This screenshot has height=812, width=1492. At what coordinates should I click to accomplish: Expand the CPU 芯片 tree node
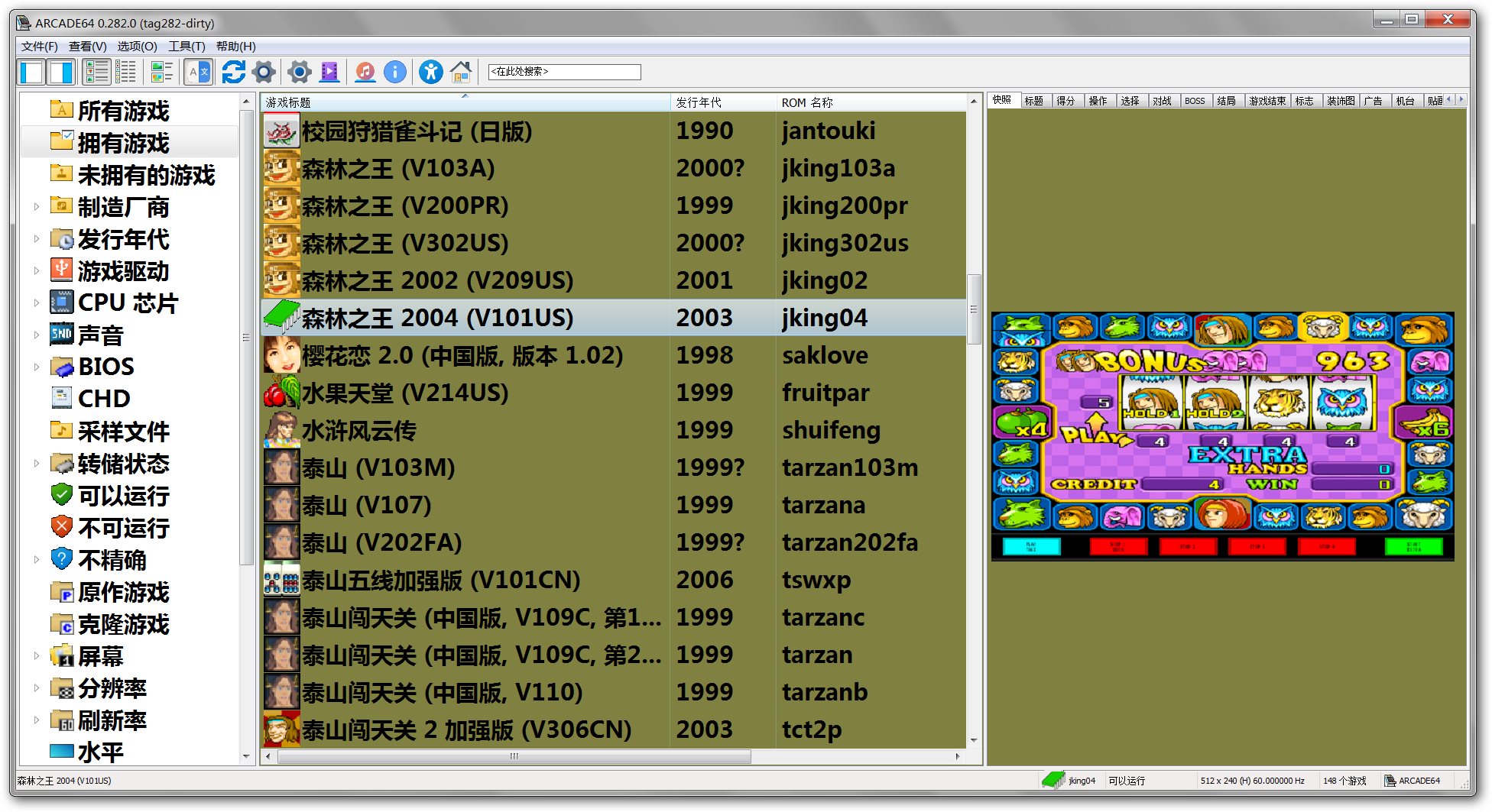36,302
